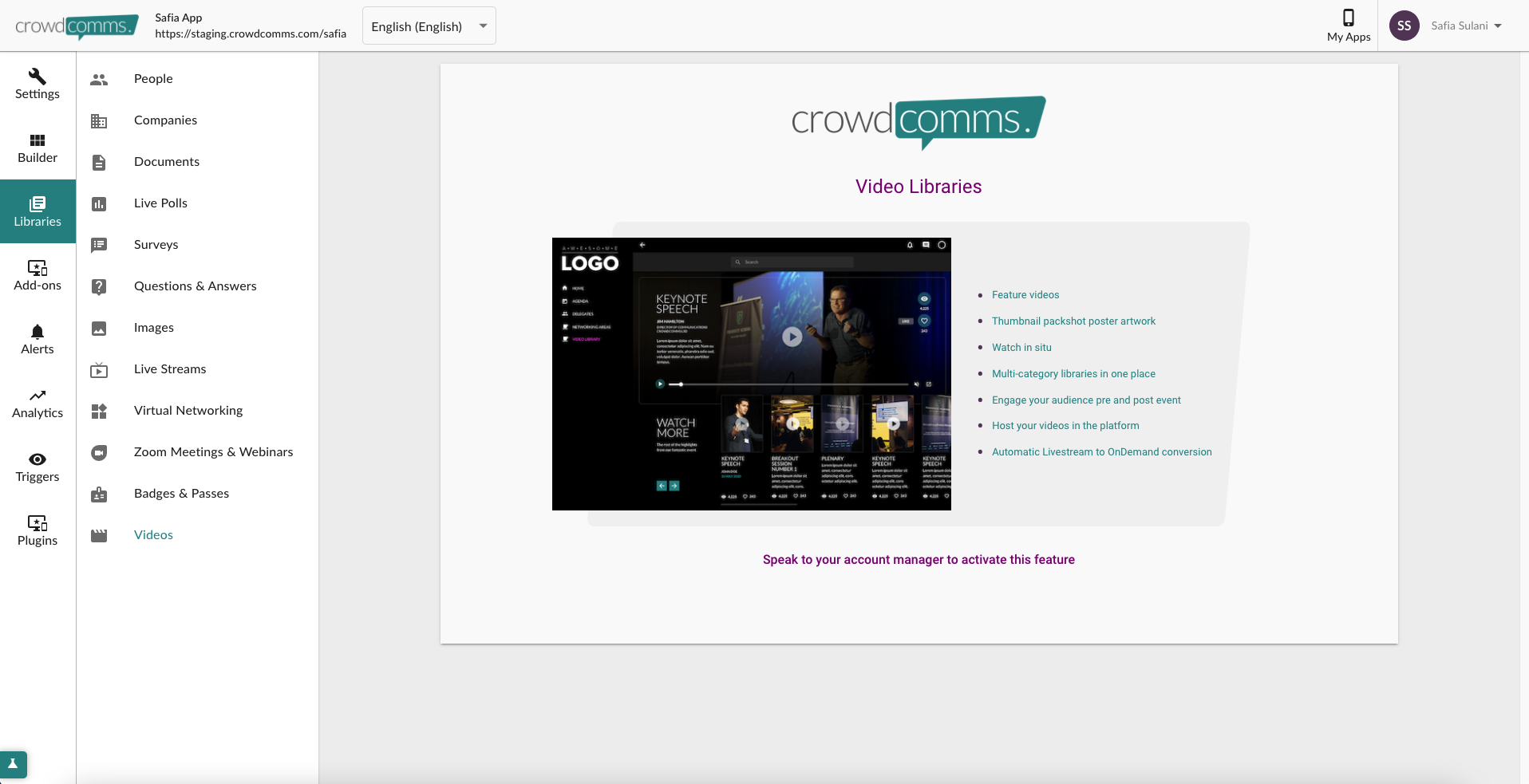Click the Surveys icon
1529x784 pixels.
[x=99, y=245]
